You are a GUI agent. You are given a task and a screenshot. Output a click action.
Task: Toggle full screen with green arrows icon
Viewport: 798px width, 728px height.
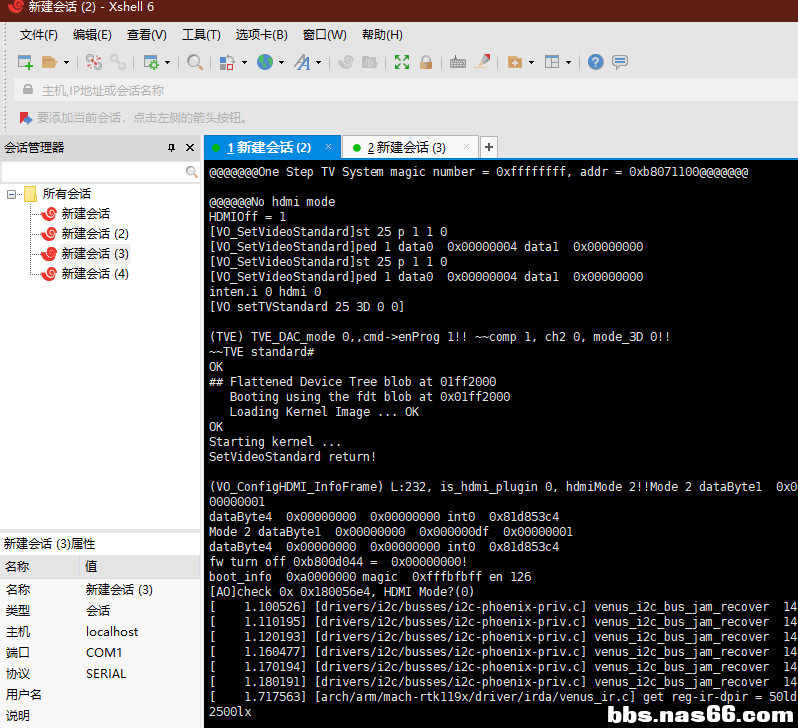coord(402,62)
